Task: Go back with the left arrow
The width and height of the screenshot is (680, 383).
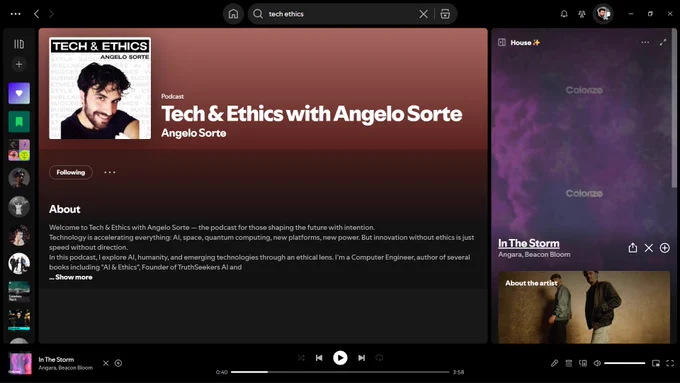Action: coord(36,14)
